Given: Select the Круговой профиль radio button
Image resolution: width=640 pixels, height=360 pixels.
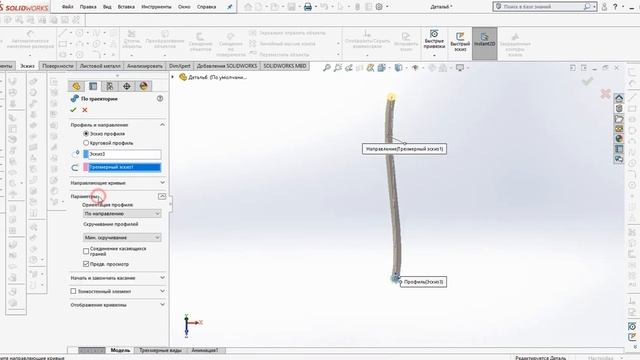Looking at the screenshot, I should coord(86,143).
